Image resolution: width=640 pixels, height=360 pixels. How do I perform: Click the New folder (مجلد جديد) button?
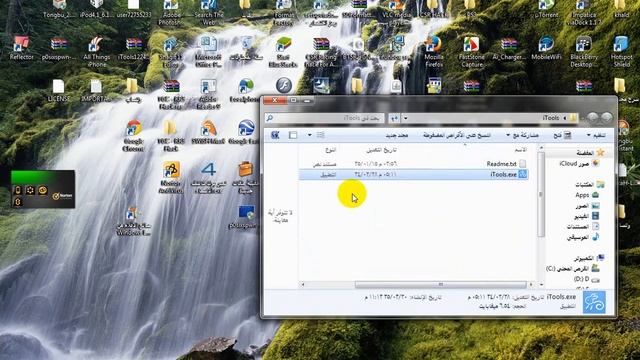396,135
